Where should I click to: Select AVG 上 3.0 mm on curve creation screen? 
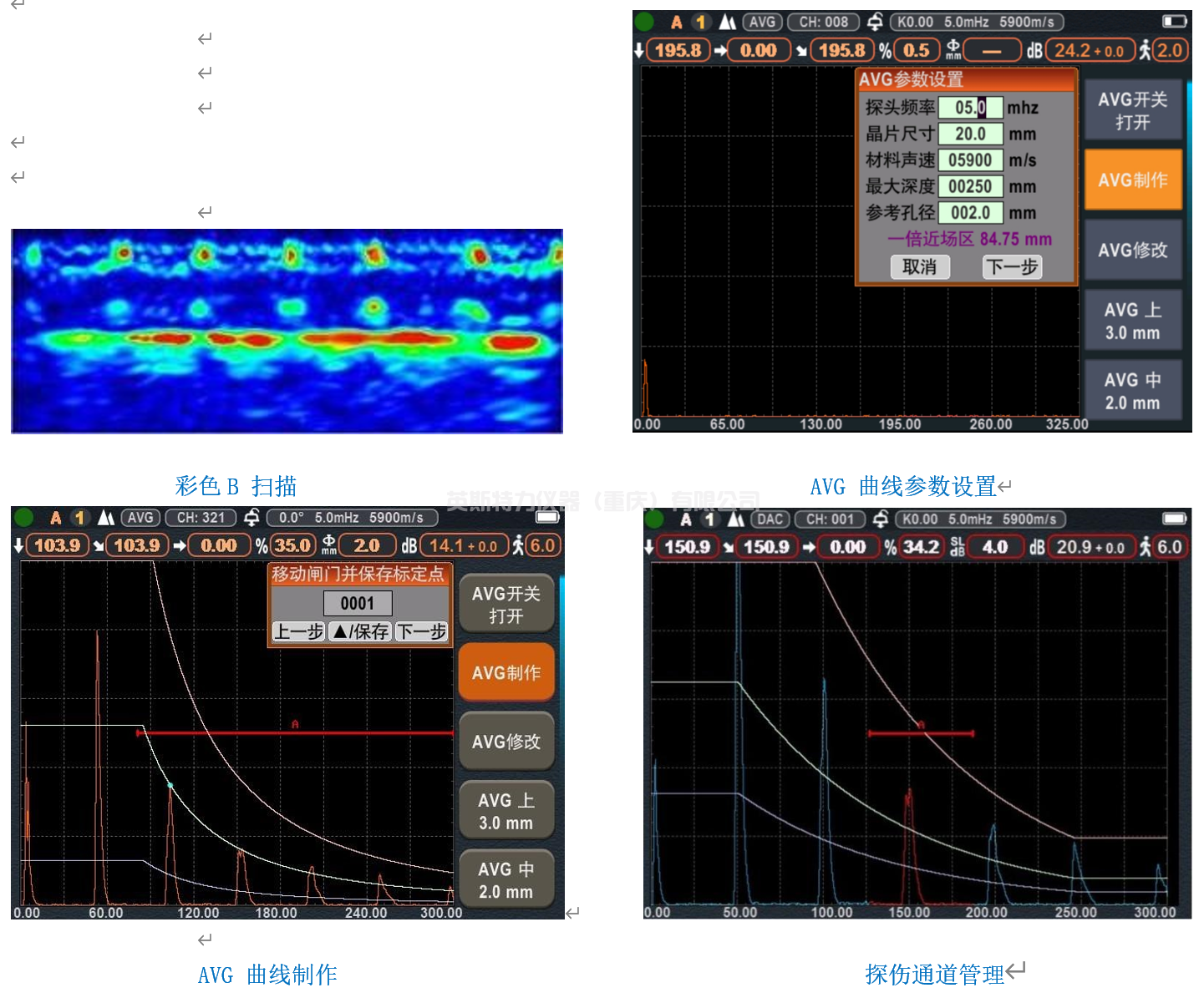pyautogui.click(x=505, y=811)
